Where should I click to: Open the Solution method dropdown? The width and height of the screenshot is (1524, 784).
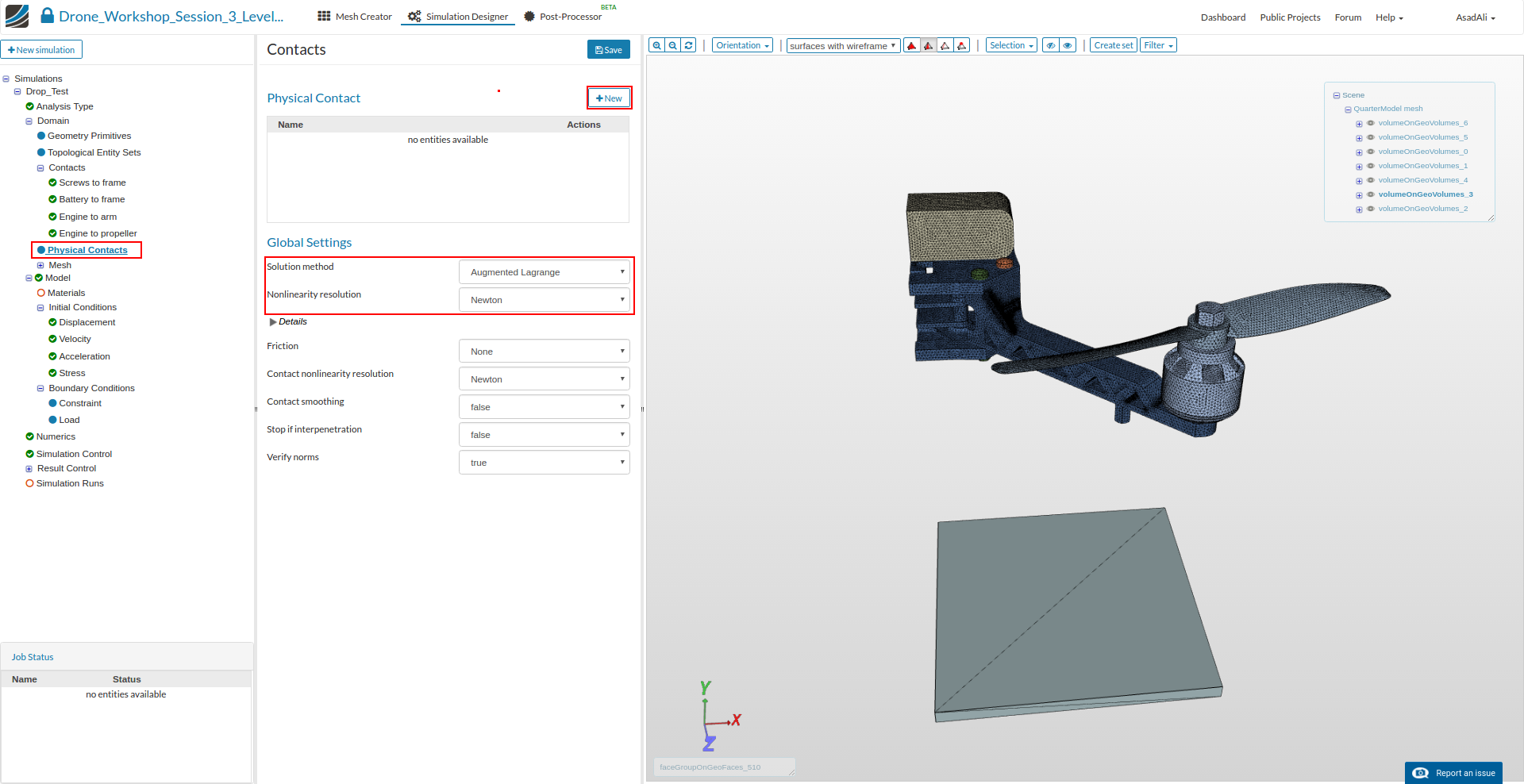click(x=545, y=272)
